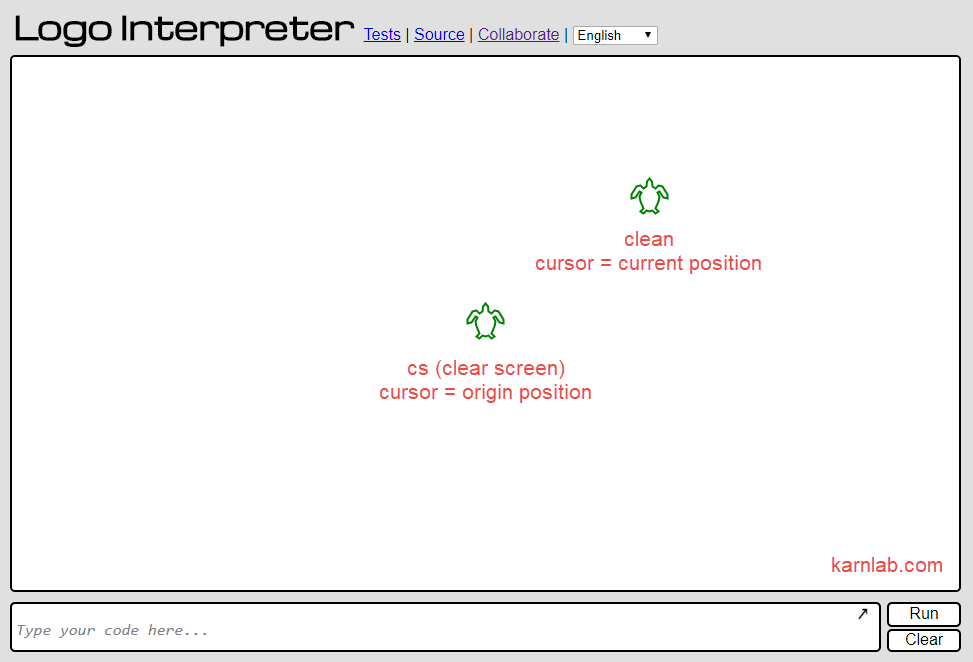Click the 'cursor = current position' text

coord(648,264)
